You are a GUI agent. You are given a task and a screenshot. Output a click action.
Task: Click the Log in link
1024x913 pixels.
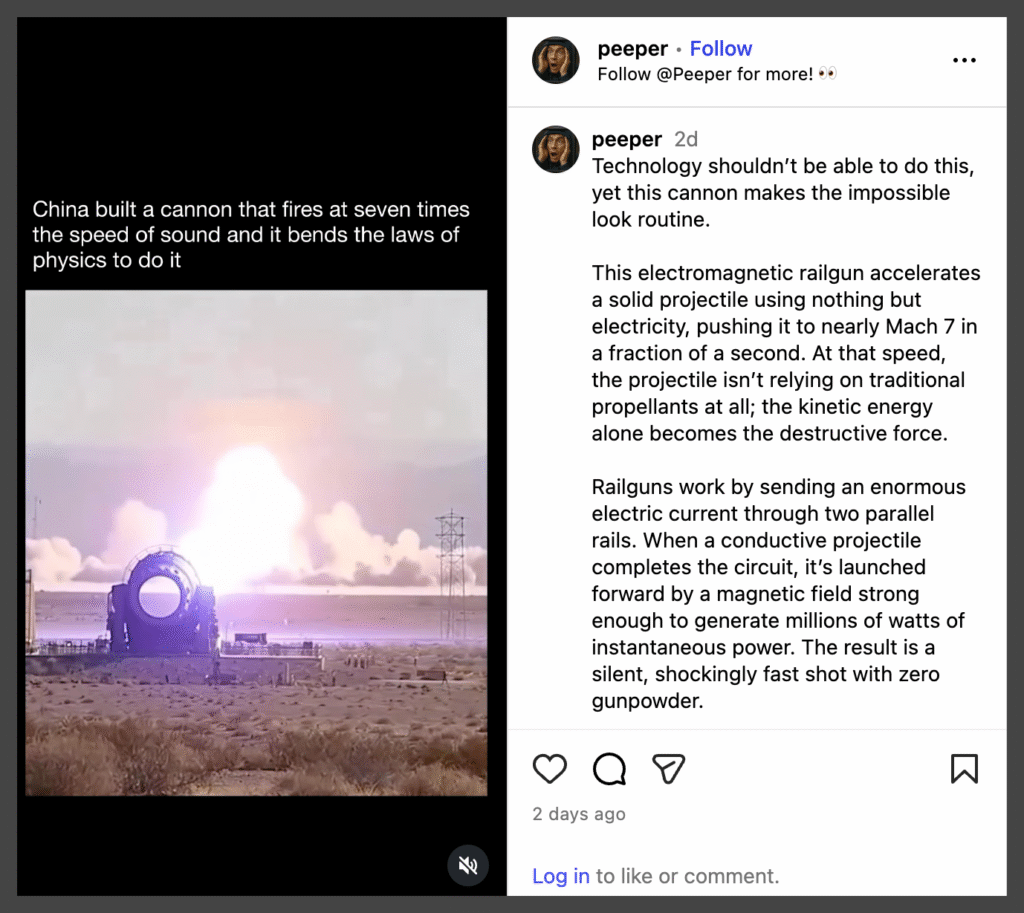point(561,876)
